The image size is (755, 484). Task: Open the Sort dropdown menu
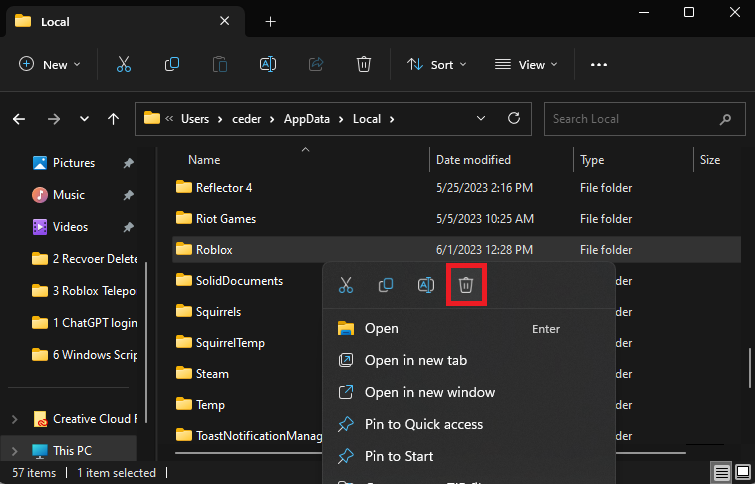[437, 64]
